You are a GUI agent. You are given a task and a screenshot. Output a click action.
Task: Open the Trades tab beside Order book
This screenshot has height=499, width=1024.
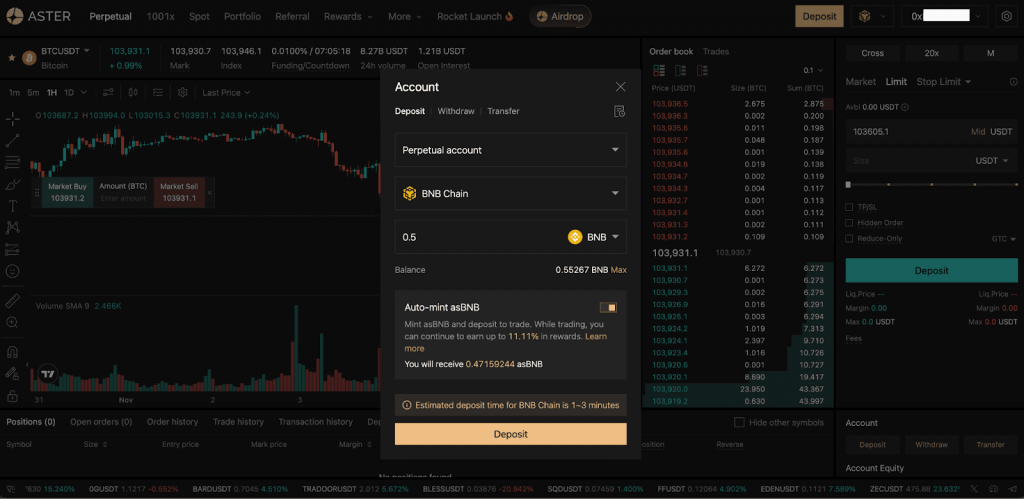(716, 51)
